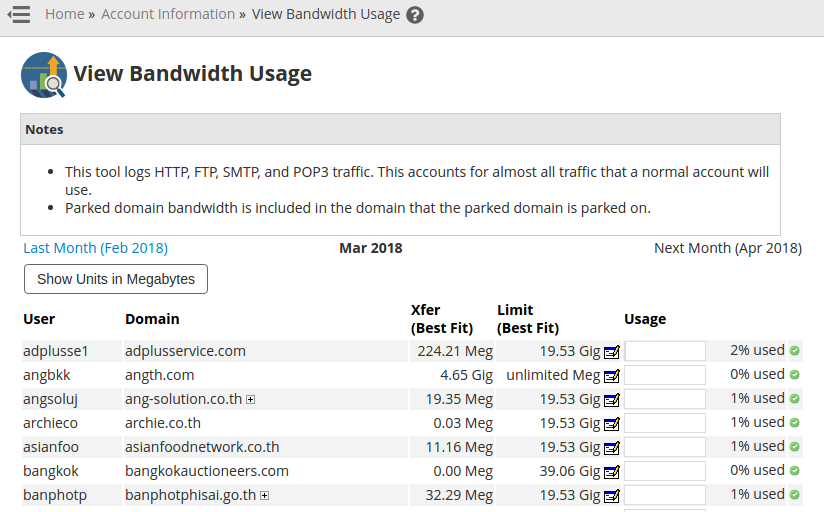Expand ang-solution.co.th domain details

(x=251, y=400)
